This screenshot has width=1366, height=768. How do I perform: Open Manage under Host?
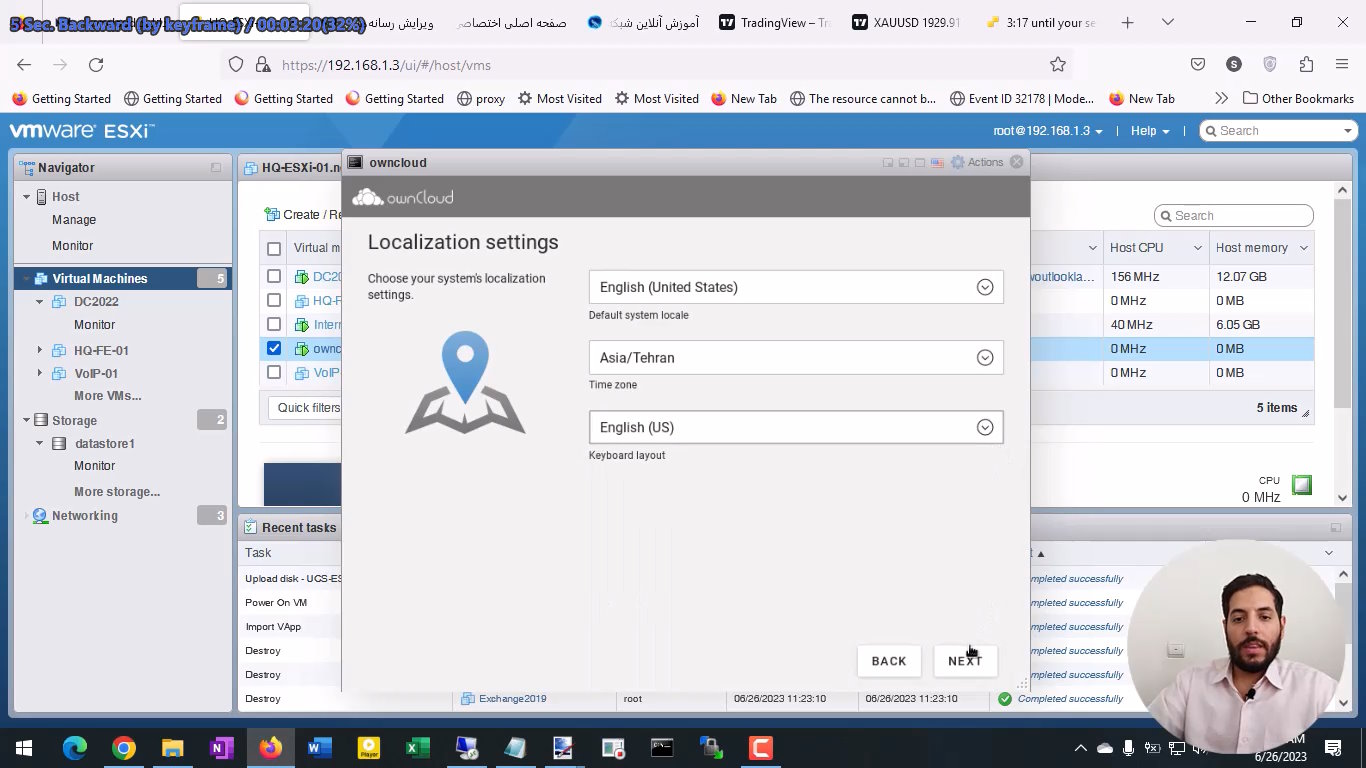click(x=74, y=220)
